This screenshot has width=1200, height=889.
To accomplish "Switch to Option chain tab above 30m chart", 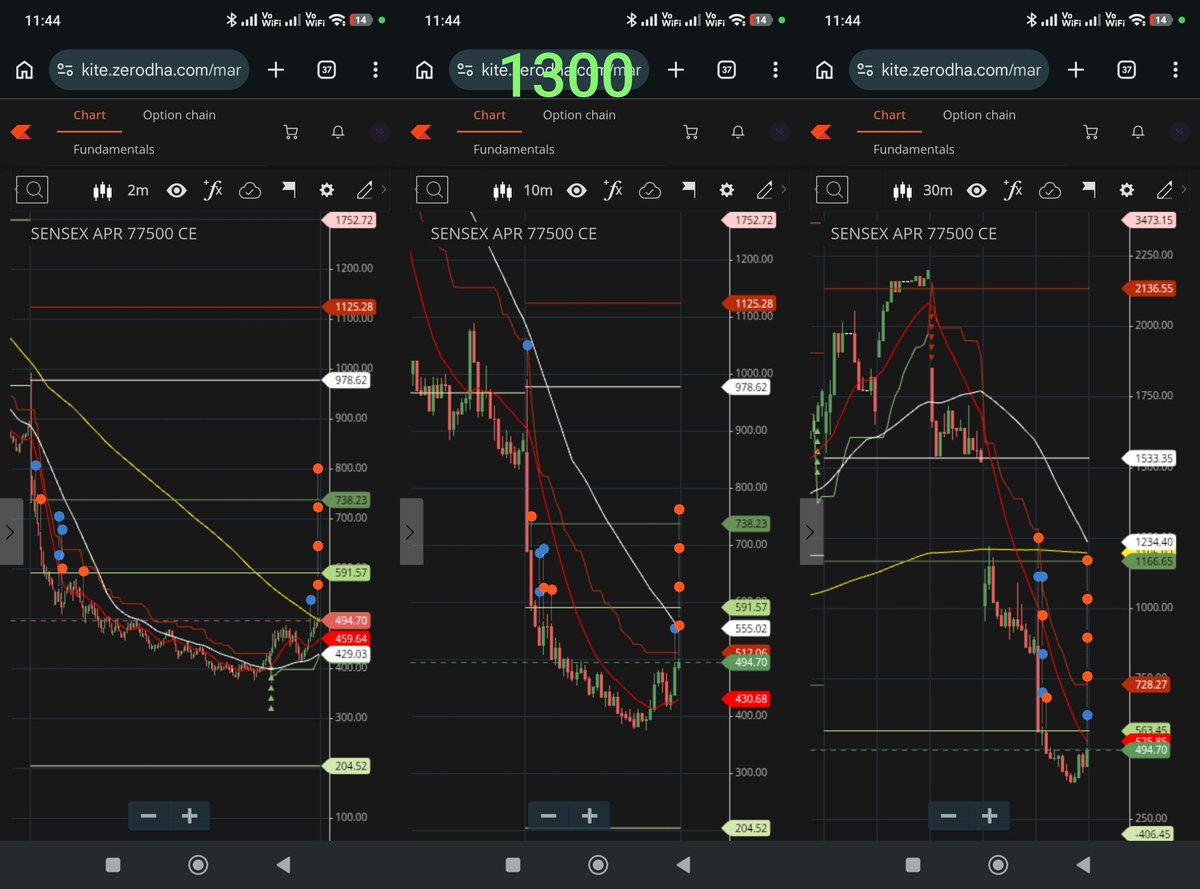I will (x=979, y=115).
